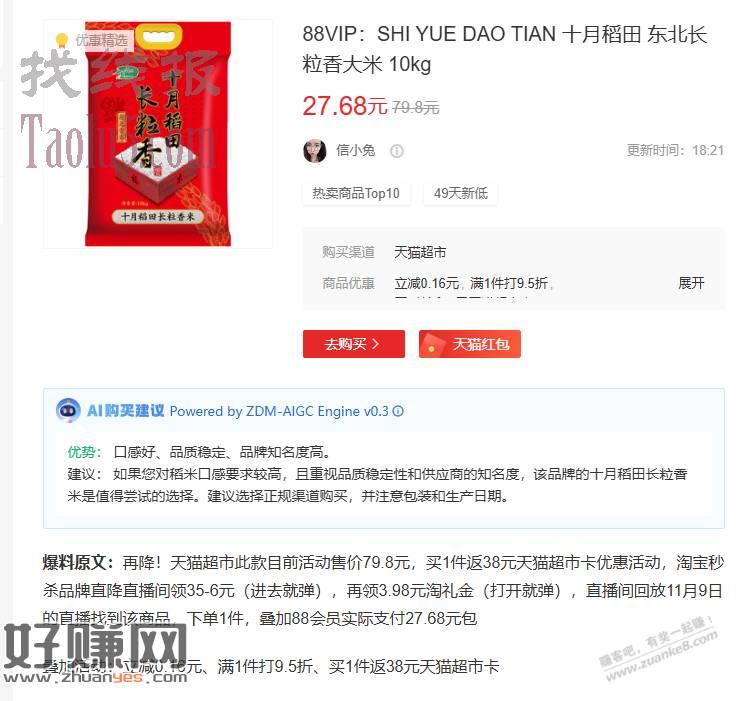Click the info icon beside 信小兔
Viewport: 742px width, 701px height.
coord(397,151)
